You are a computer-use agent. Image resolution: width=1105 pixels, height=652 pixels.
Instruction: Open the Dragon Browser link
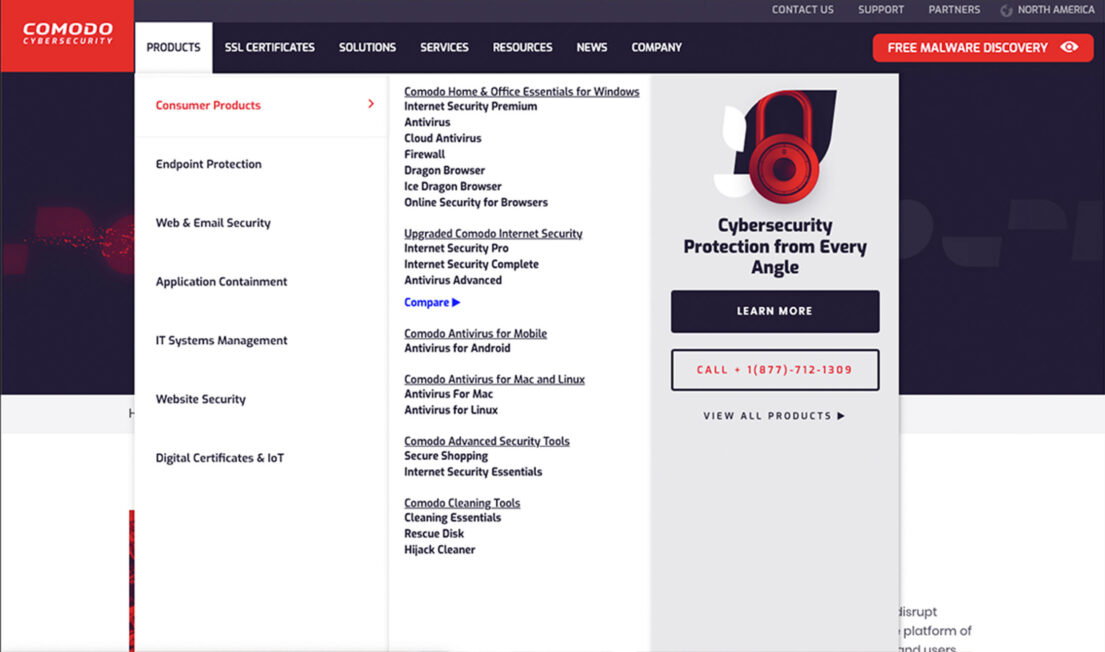pos(444,171)
